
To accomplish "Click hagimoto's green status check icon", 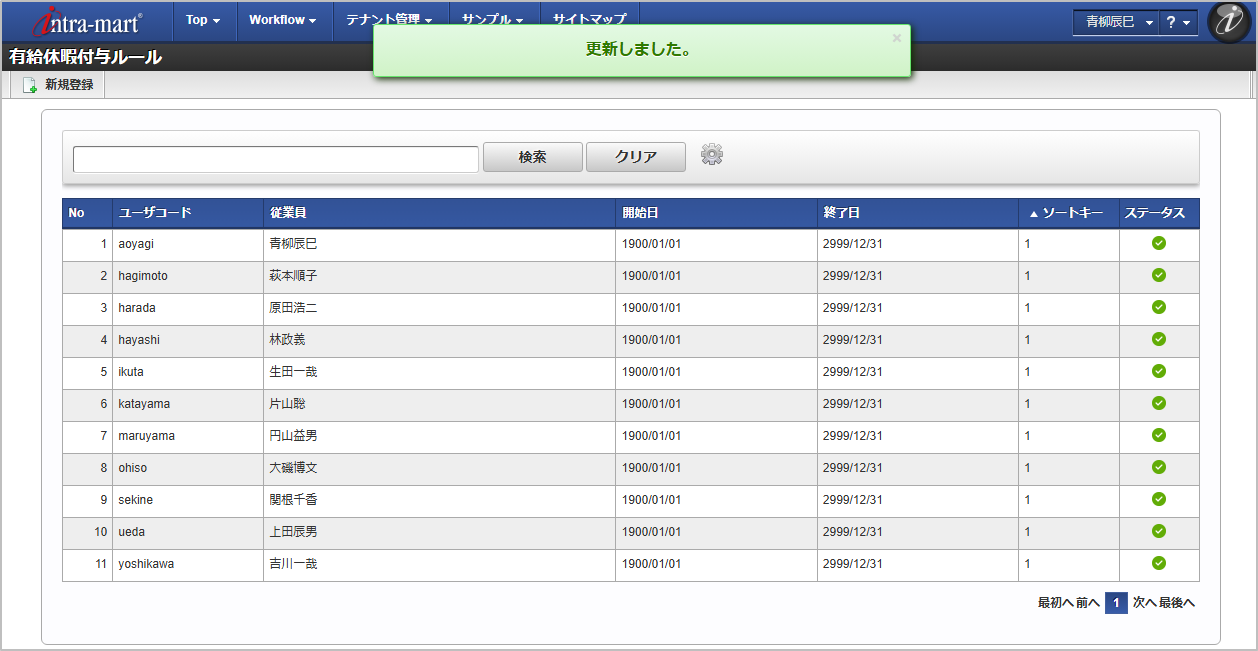I will point(1159,275).
